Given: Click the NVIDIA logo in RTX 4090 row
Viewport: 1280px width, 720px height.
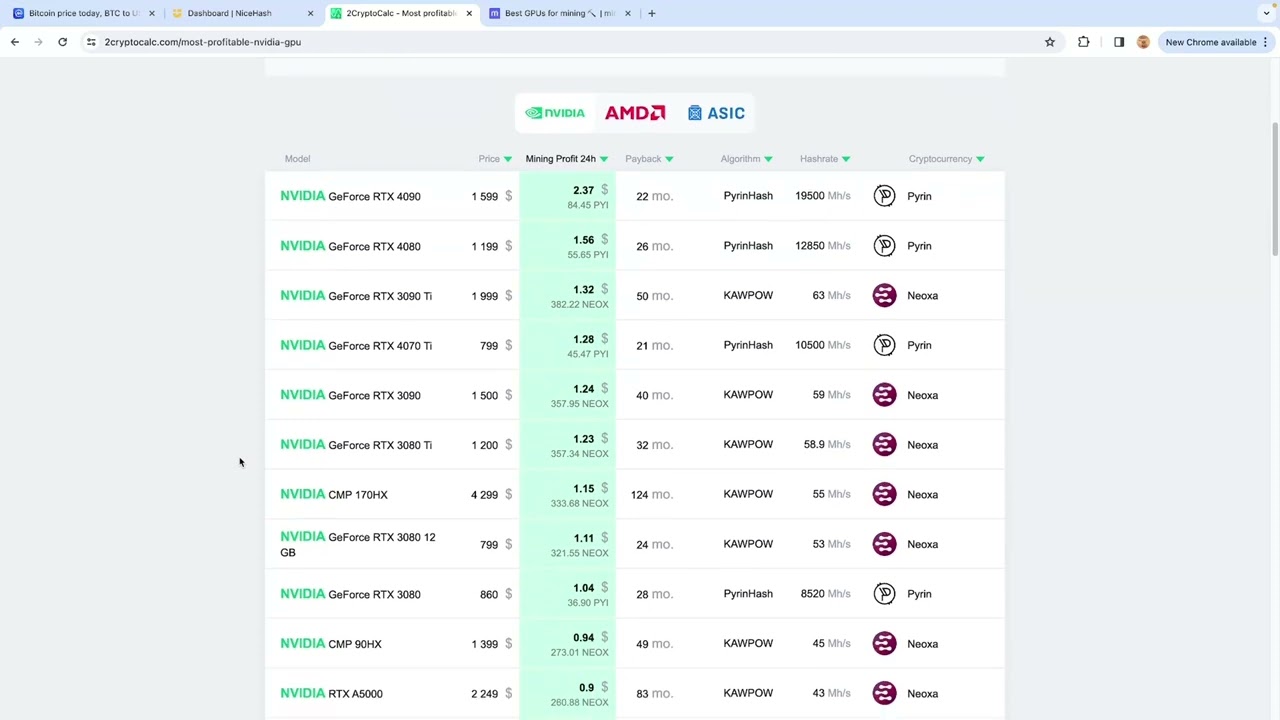Looking at the screenshot, I should (x=303, y=196).
